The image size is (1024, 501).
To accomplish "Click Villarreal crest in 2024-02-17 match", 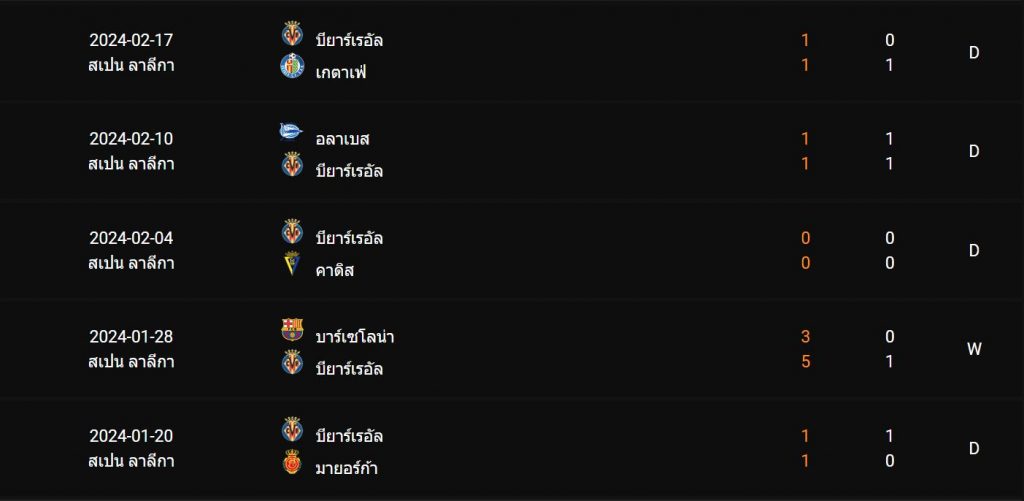I will (x=292, y=33).
